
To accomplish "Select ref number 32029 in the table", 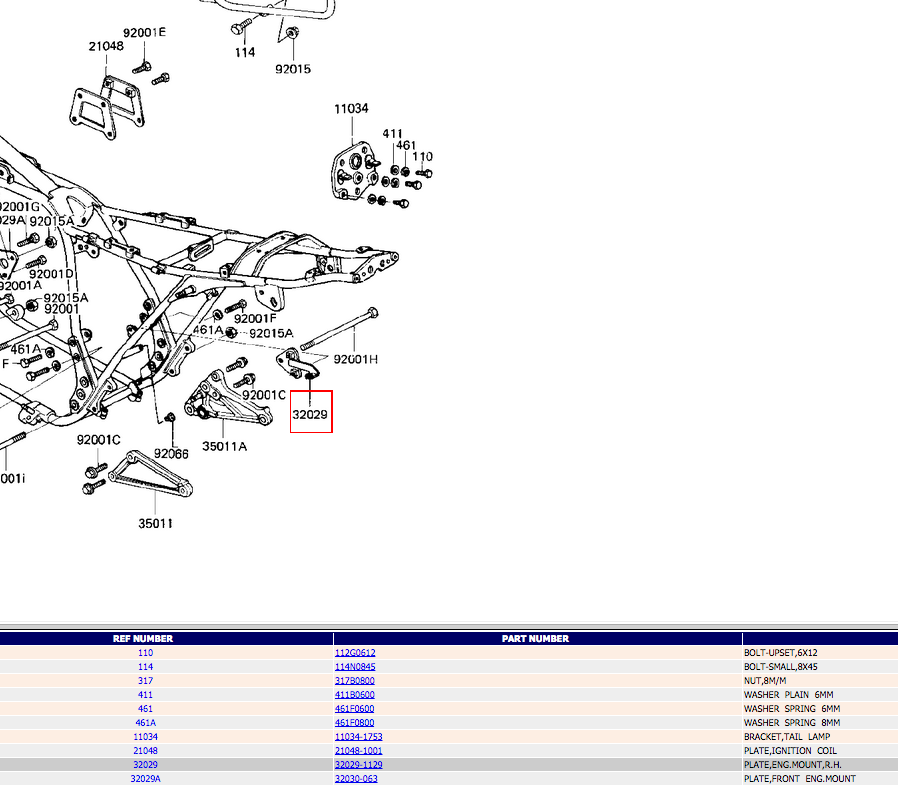I will (145, 765).
